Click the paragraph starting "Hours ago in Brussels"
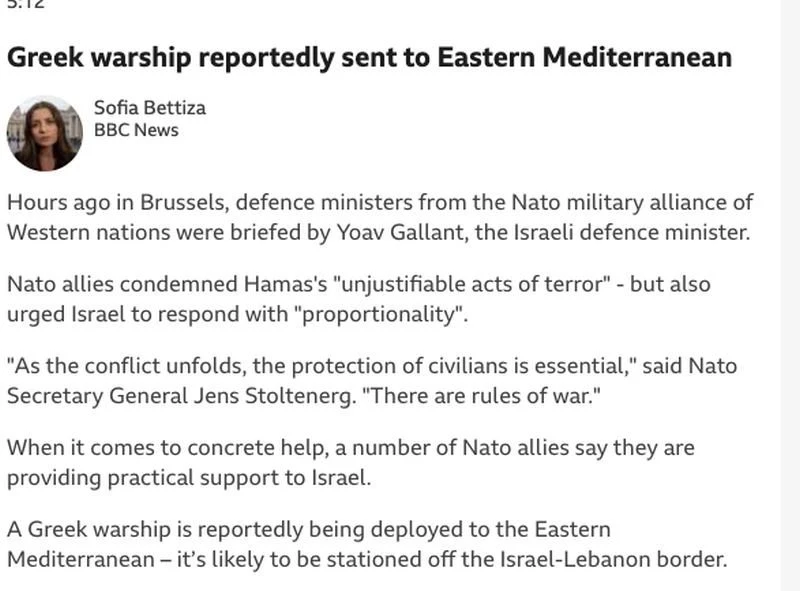The height and width of the screenshot is (591, 800). point(379,217)
